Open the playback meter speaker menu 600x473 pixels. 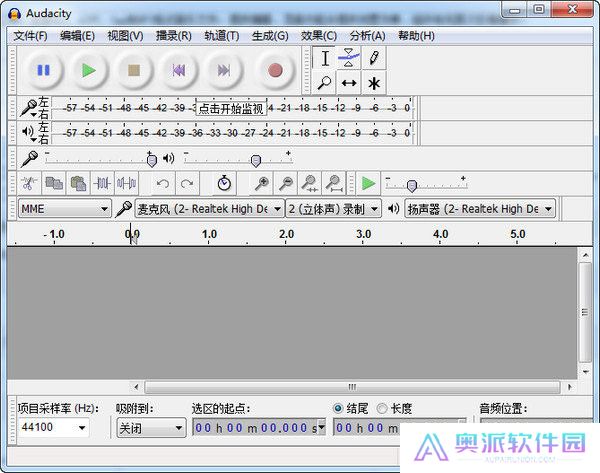[29, 133]
